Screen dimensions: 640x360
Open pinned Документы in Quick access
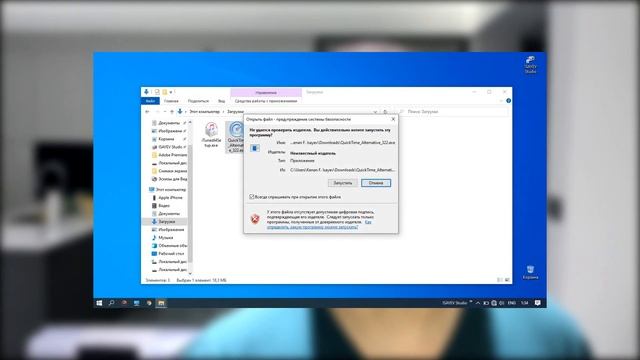[x=169, y=123]
